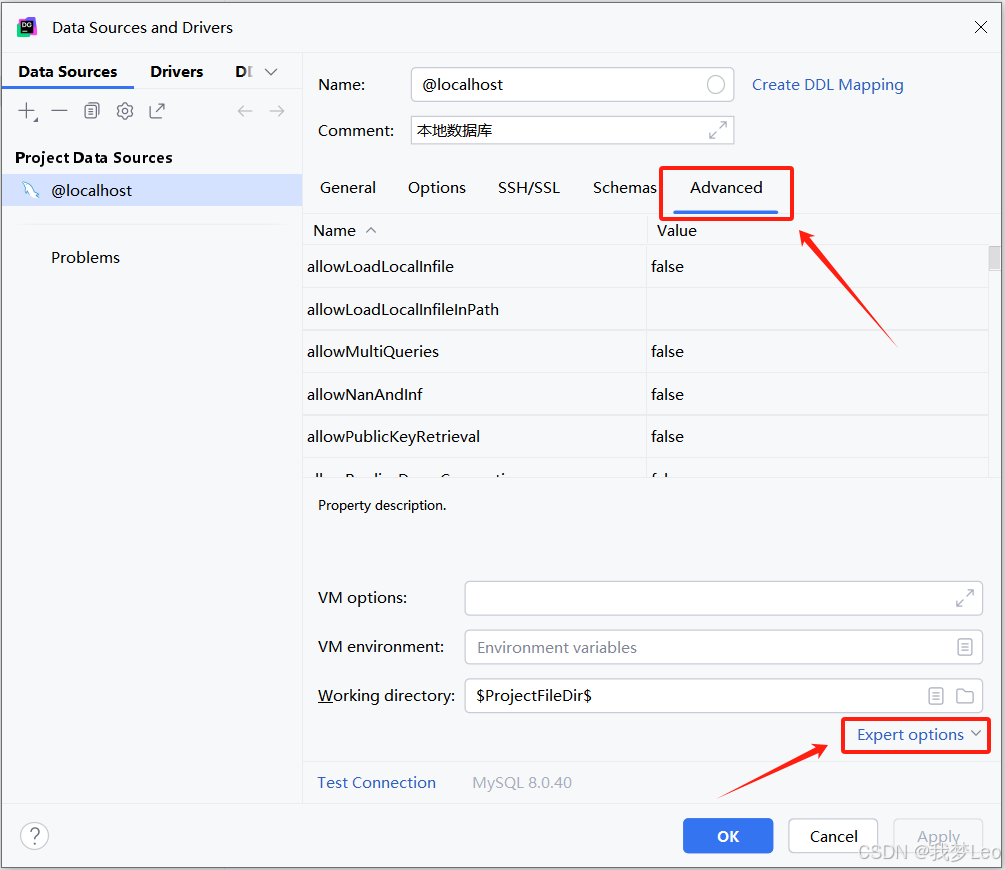The width and height of the screenshot is (1005, 870).
Task: Open the SSH/SSL tab
Action: tap(529, 187)
